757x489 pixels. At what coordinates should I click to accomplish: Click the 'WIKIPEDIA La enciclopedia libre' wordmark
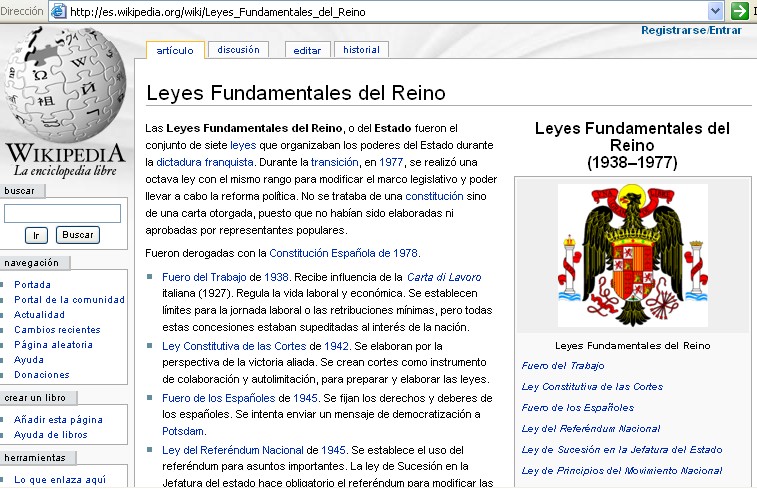[65, 160]
